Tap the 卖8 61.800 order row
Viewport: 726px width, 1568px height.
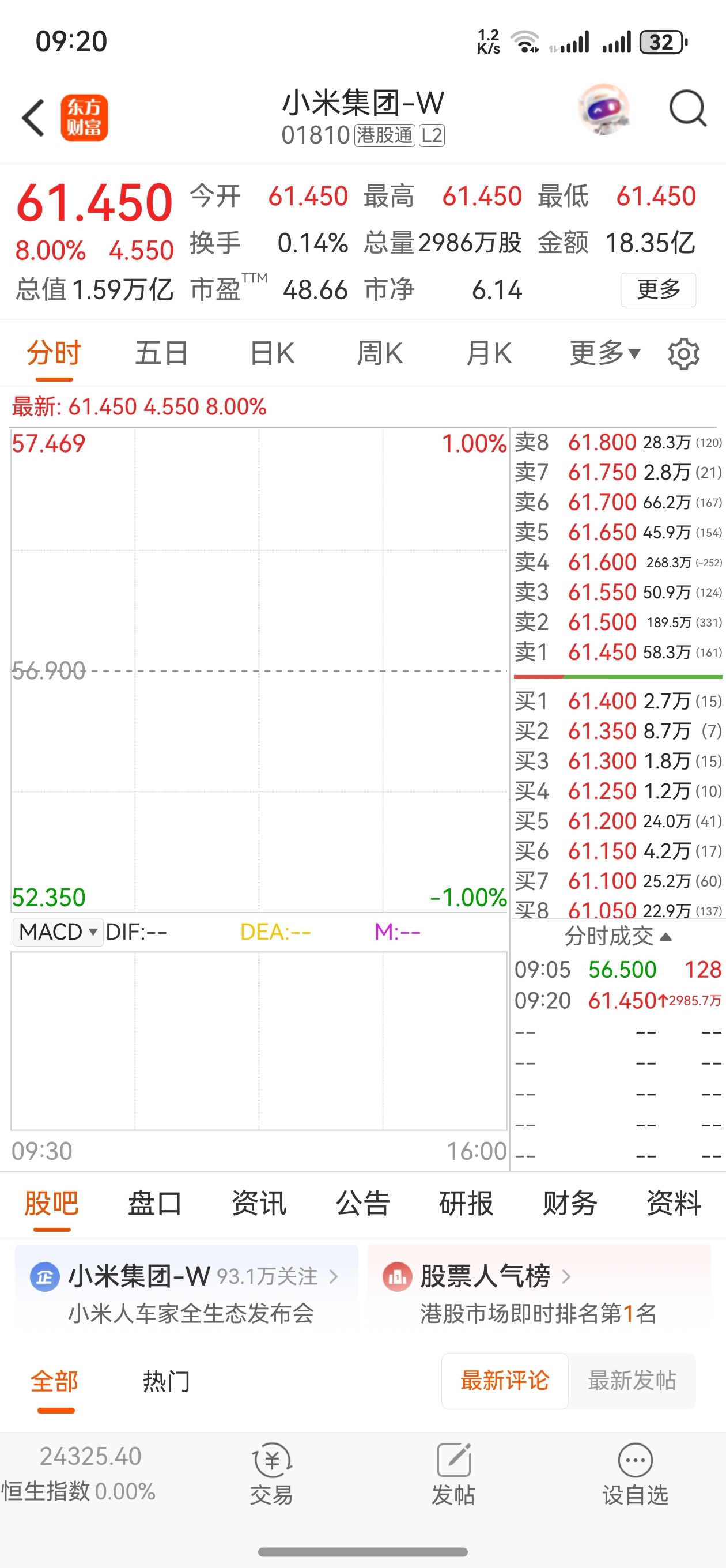[618, 443]
